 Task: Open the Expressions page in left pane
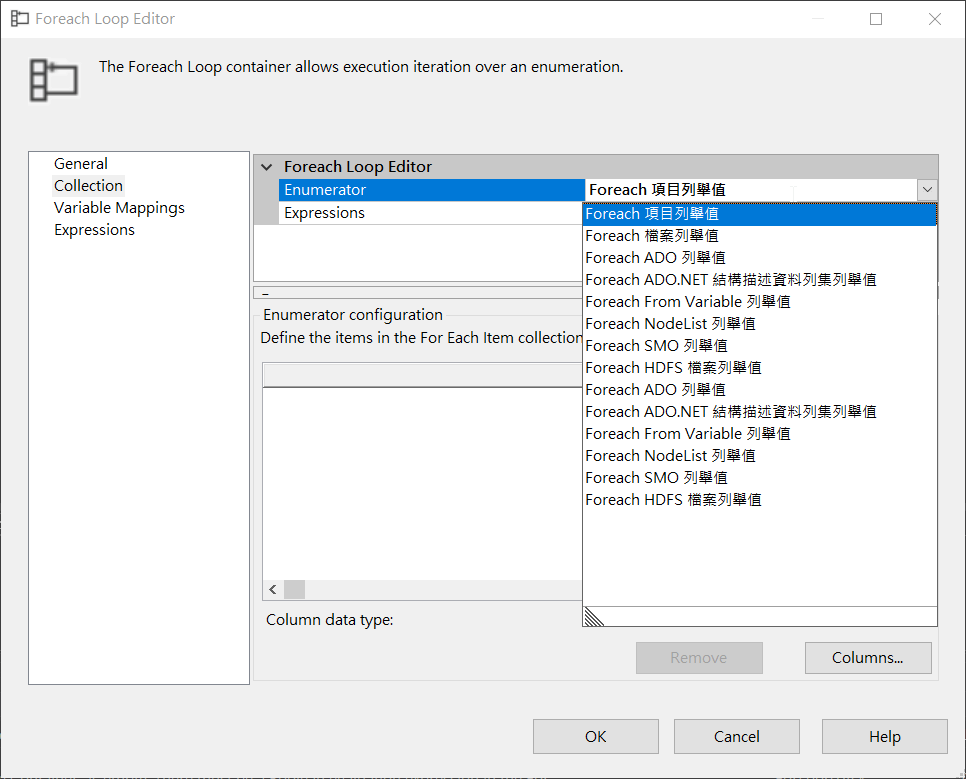pyautogui.click(x=94, y=230)
